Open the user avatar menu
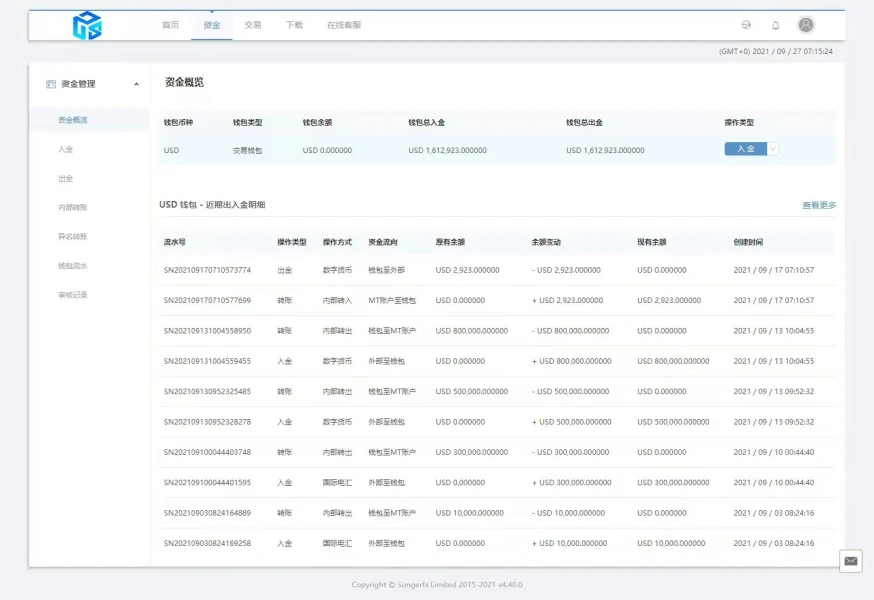This screenshot has height=600, width=874. tap(806, 25)
